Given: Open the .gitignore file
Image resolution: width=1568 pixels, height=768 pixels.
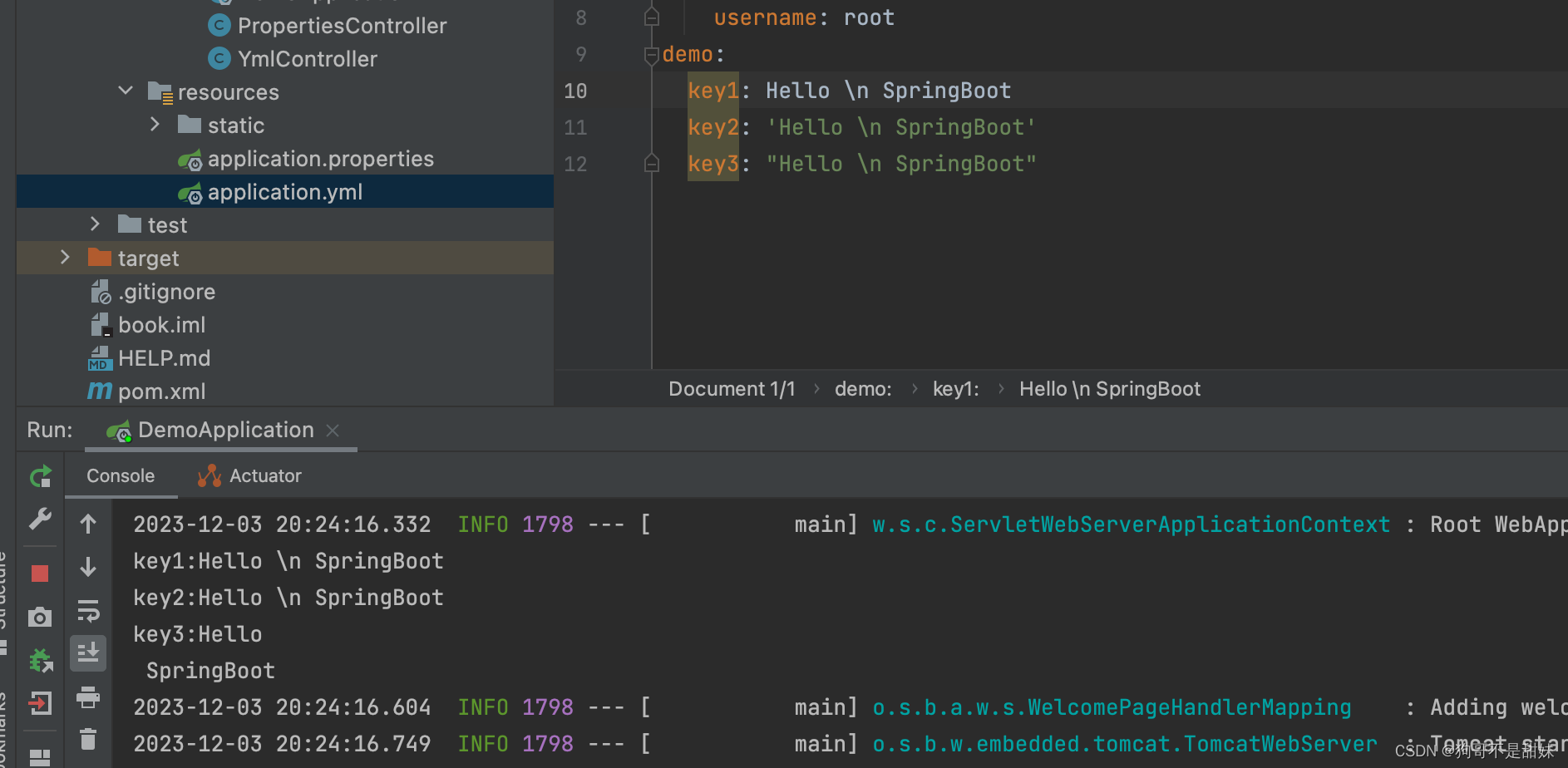Looking at the screenshot, I should coord(166,292).
